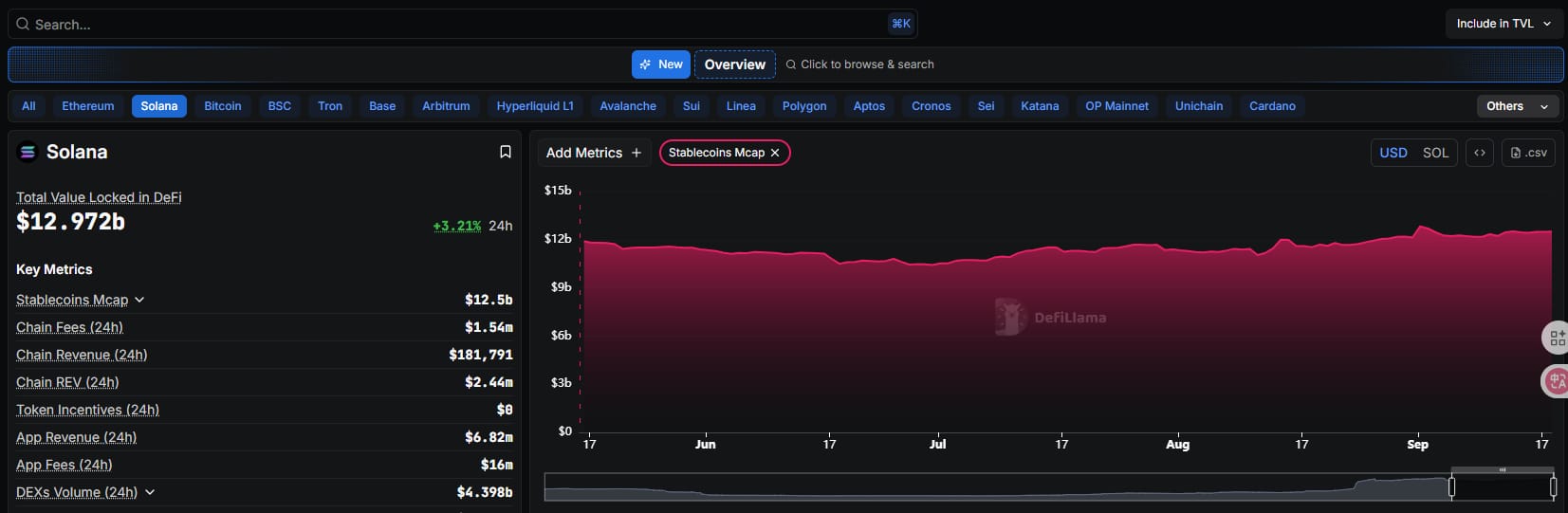Select the Linea chain tab
Viewport: 1568px width, 513px height.
(741, 106)
